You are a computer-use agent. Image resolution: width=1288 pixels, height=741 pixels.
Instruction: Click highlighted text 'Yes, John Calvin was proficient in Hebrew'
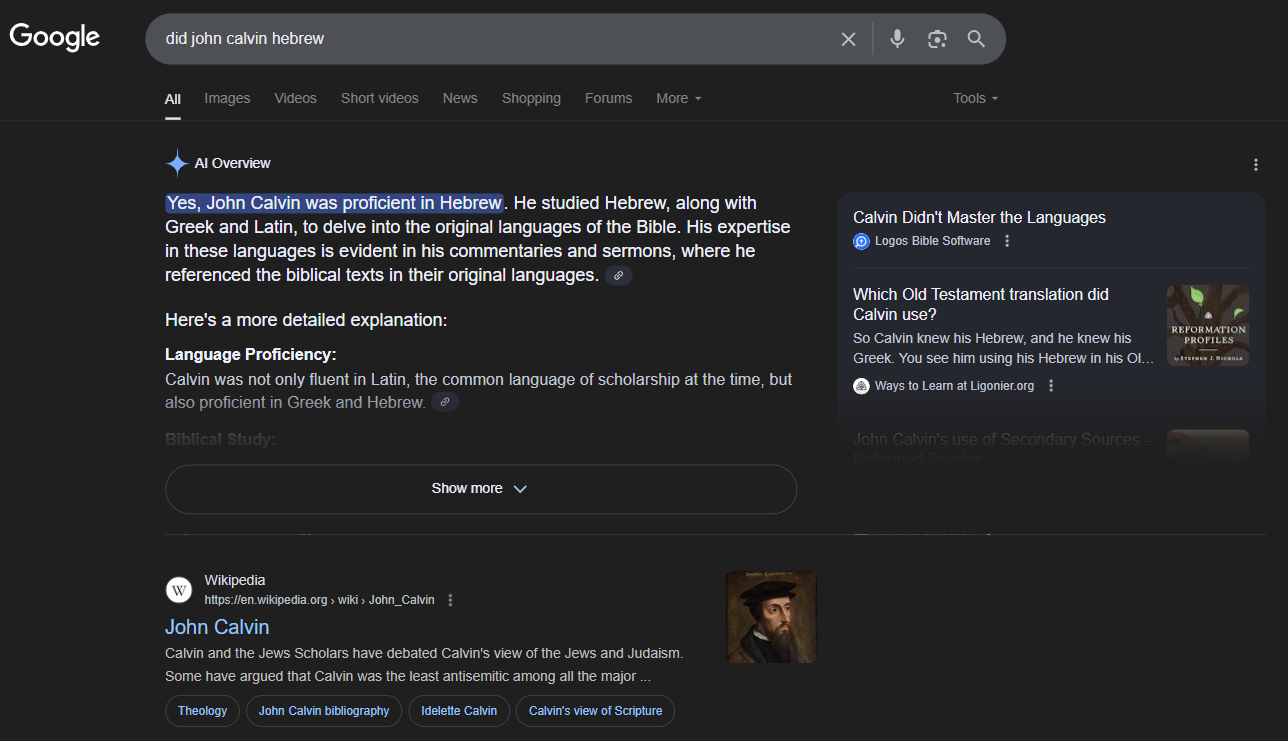coord(334,203)
